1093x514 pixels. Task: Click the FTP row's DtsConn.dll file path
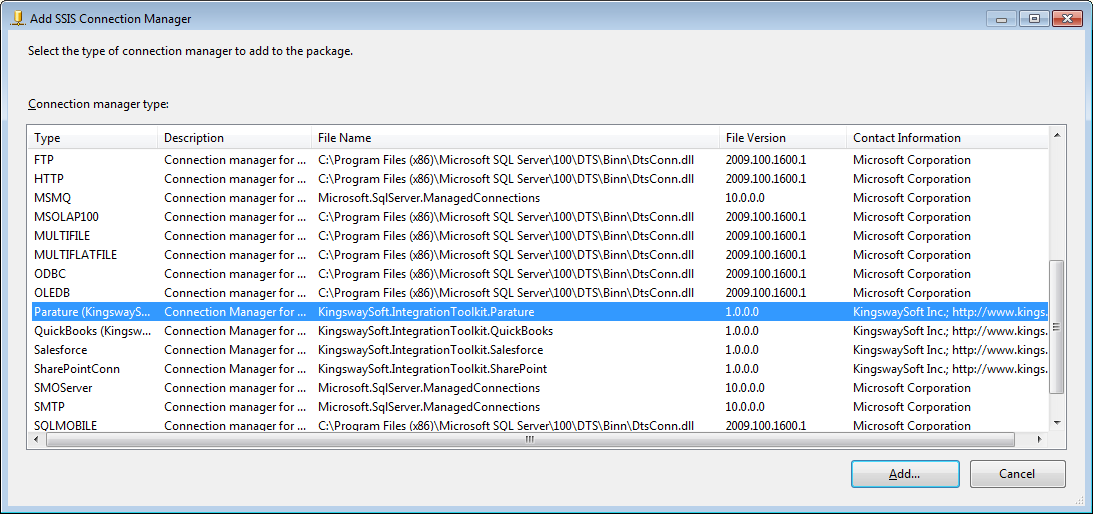pyautogui.click(x=505, y=160)
